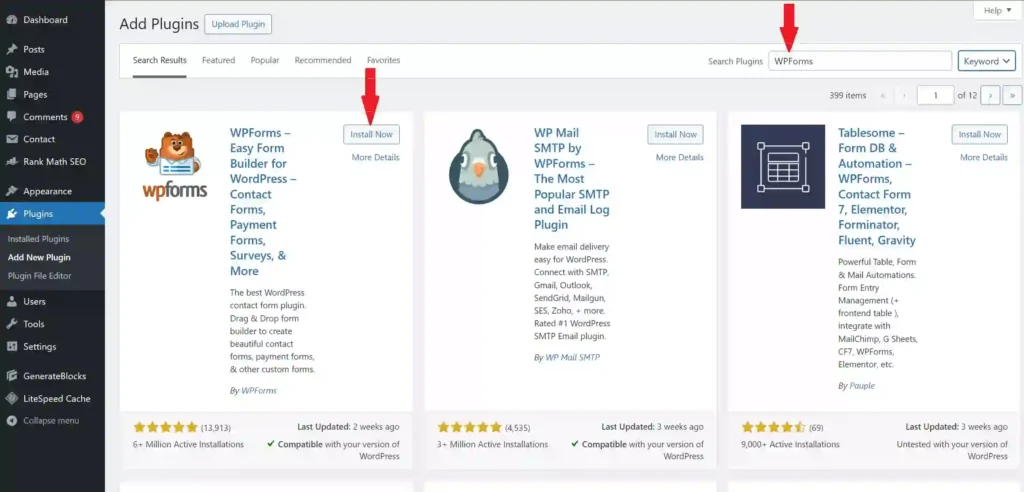Click the Media library icon
1024x492 pixels.
11,72
